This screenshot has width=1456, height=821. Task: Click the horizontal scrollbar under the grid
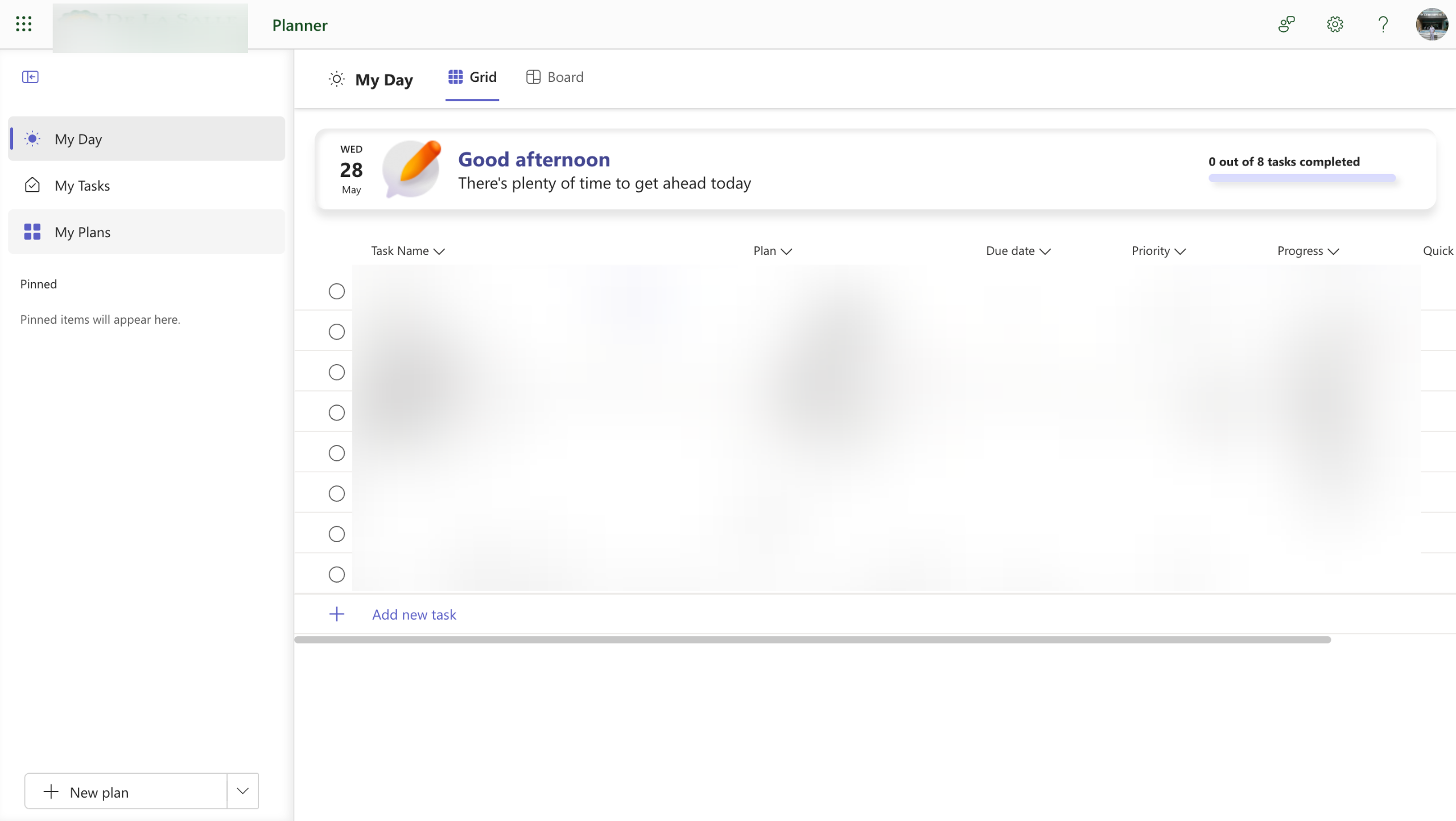[x=812, y=640]
